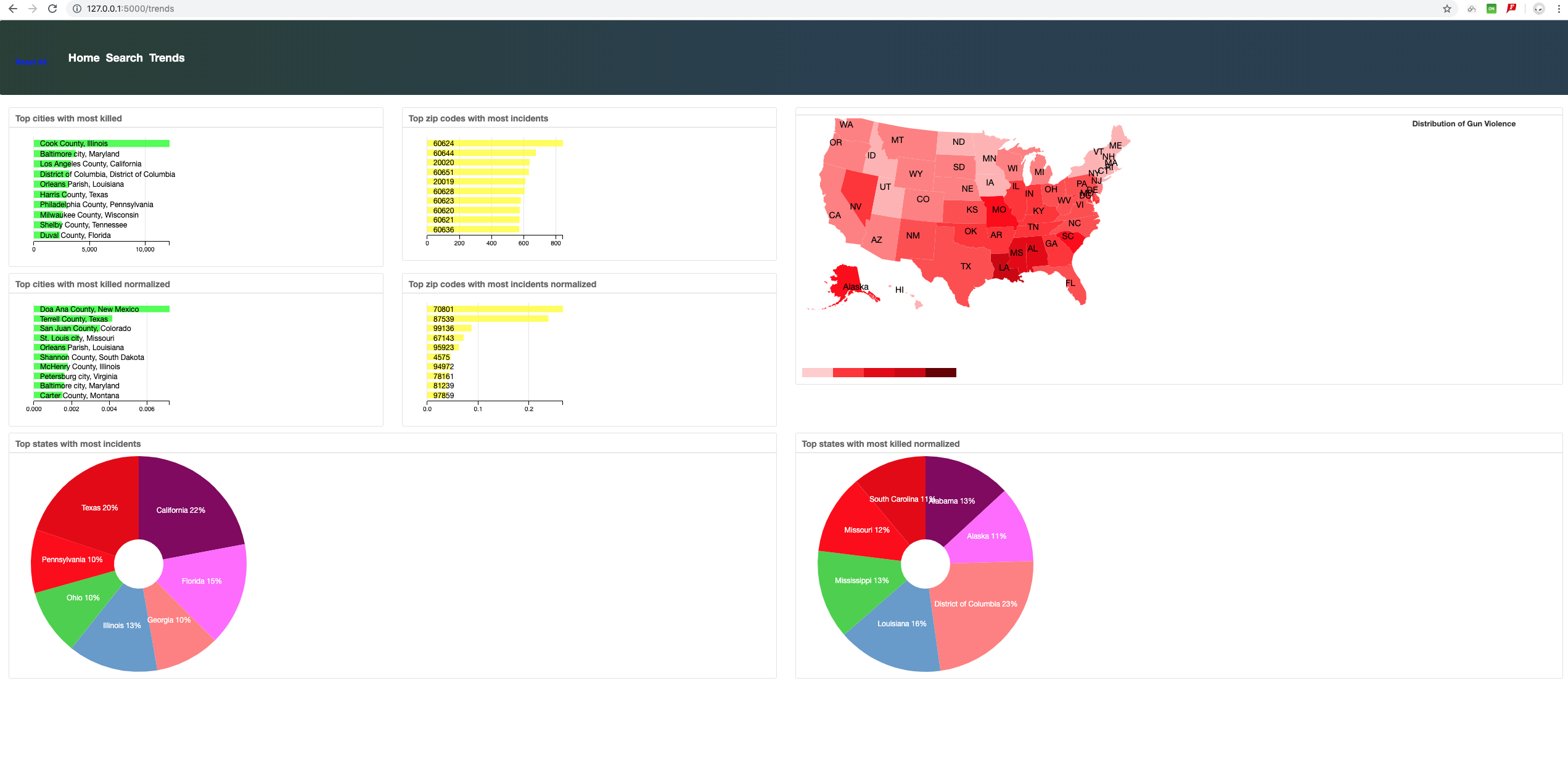Open the Chrome three-dot menu
The height and width of the screenshot is (760, 1568).
point(1559,9)
